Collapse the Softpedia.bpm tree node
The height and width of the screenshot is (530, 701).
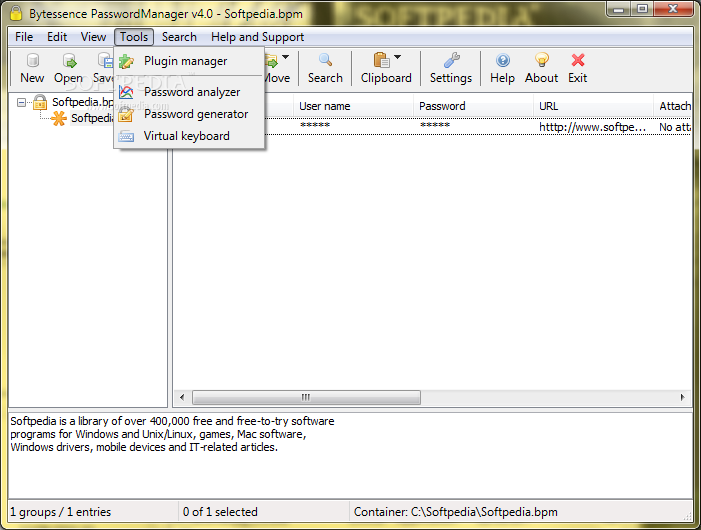[x=21, y=103]
